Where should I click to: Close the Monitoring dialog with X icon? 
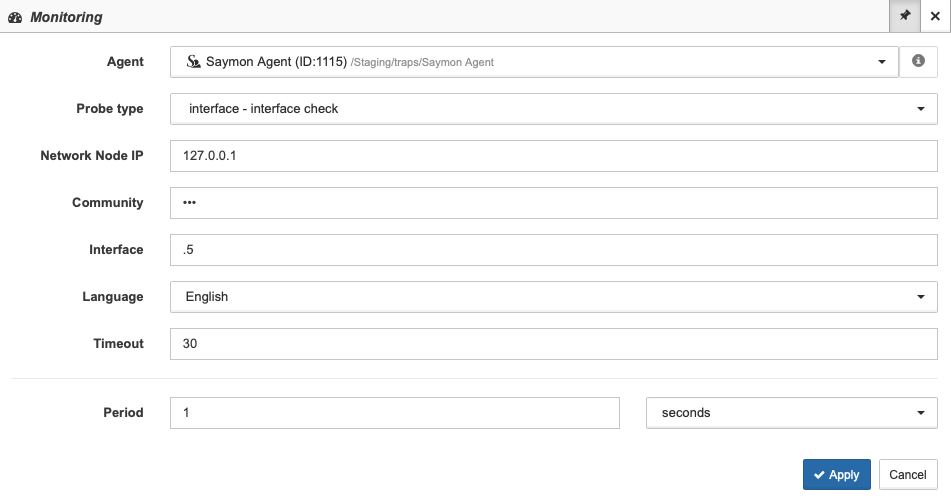935,16
